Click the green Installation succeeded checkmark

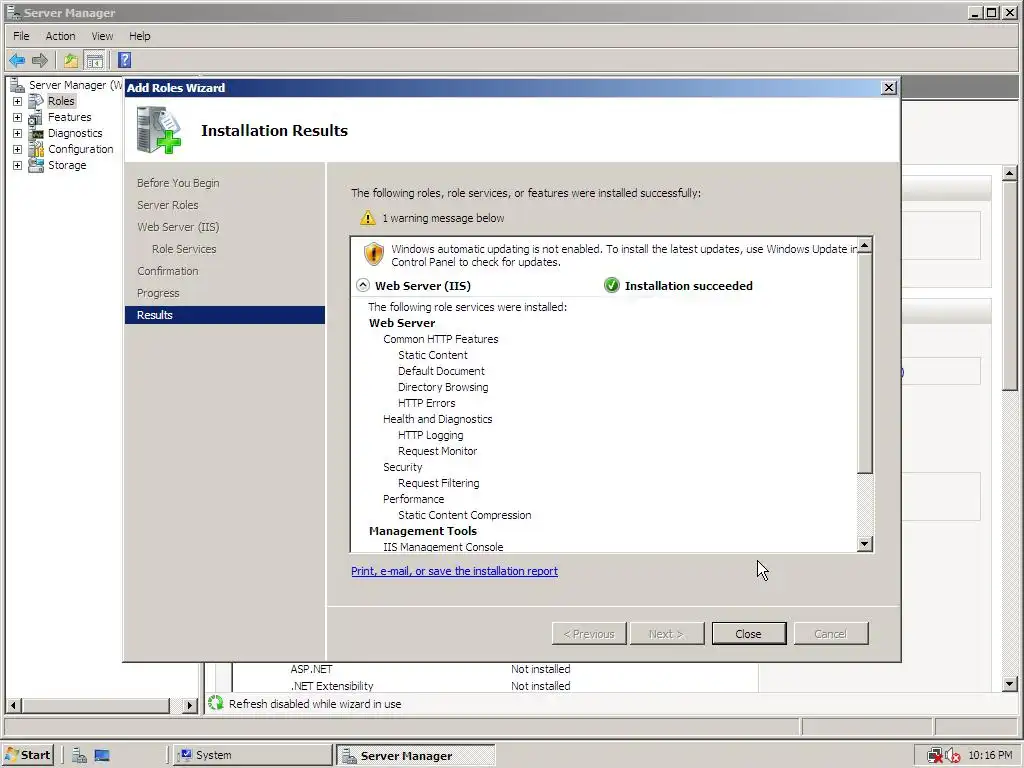pyautogui.click(x=611, y=285)
